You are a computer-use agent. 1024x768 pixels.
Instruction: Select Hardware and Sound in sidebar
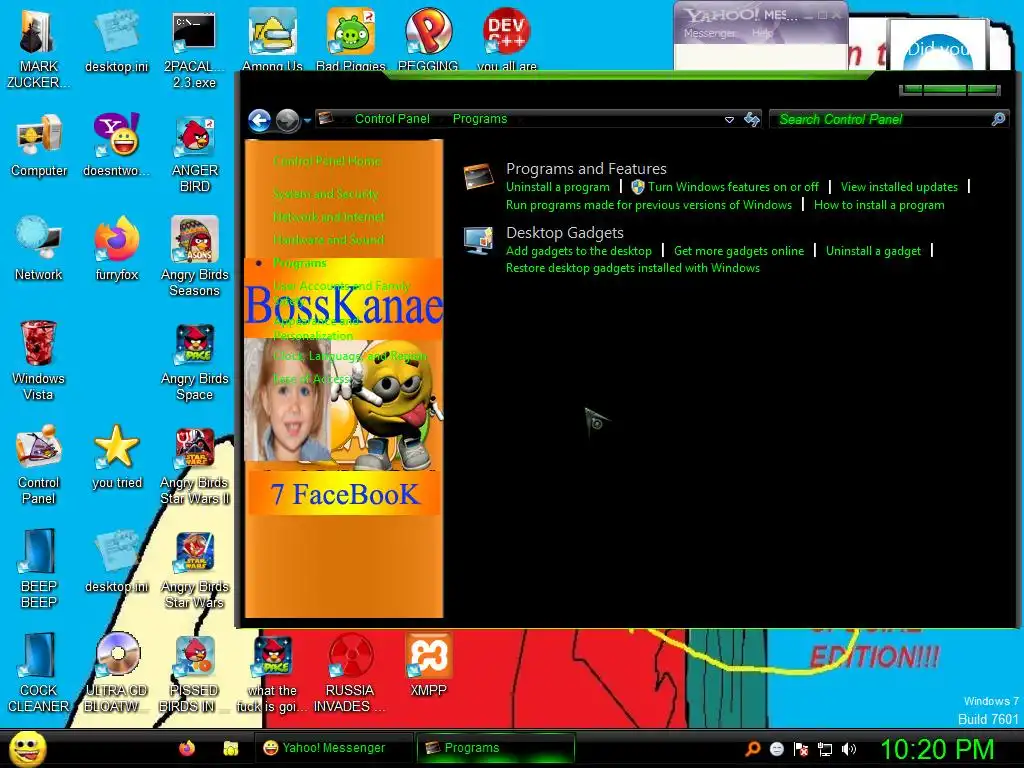[328, 239]
